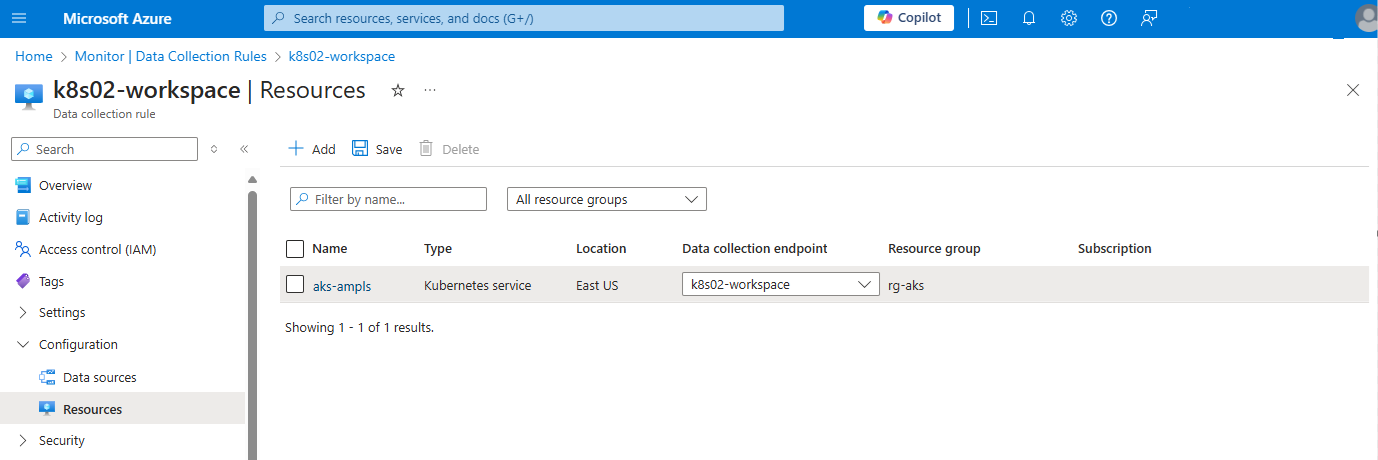Tick the checkbox for aks-ampls row

(295, 285)
